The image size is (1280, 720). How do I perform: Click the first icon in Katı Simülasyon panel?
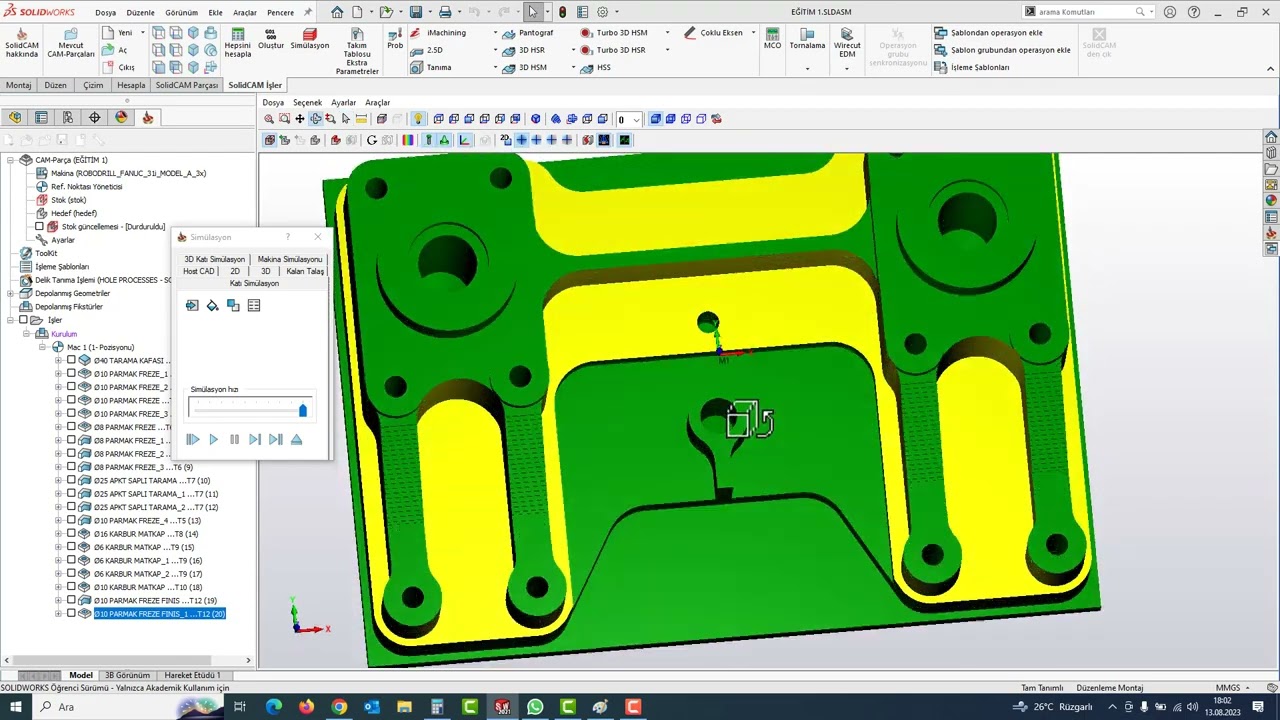point(192,305)
